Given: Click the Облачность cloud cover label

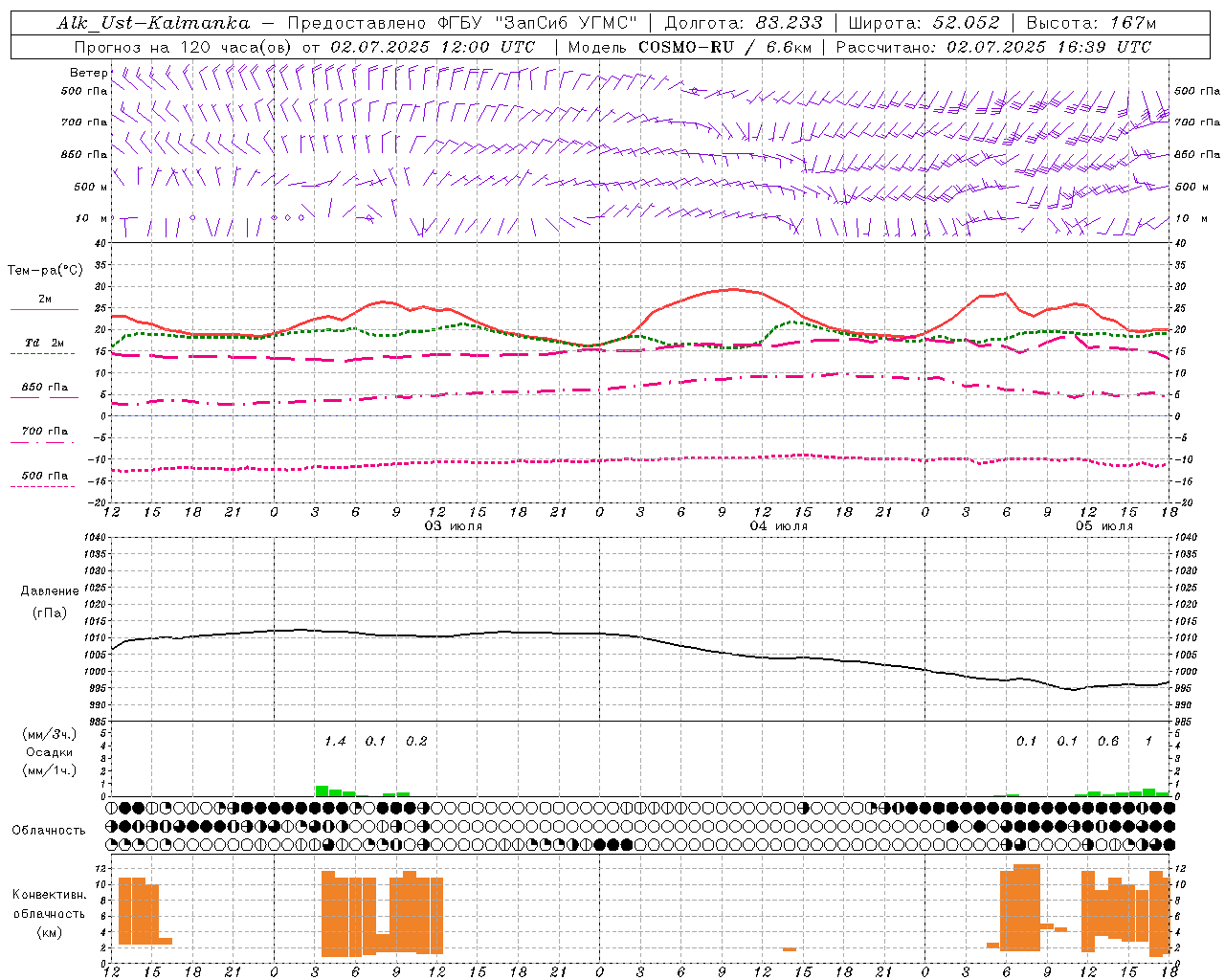Looking at the screenshot, I should click(49, 831).
